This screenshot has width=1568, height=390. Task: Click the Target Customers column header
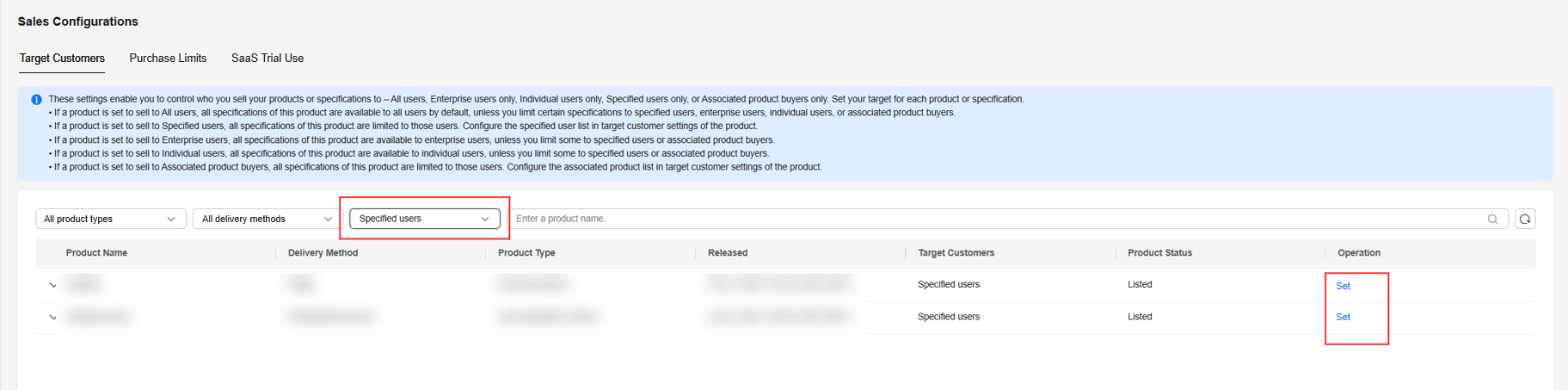tap(956, 253)
